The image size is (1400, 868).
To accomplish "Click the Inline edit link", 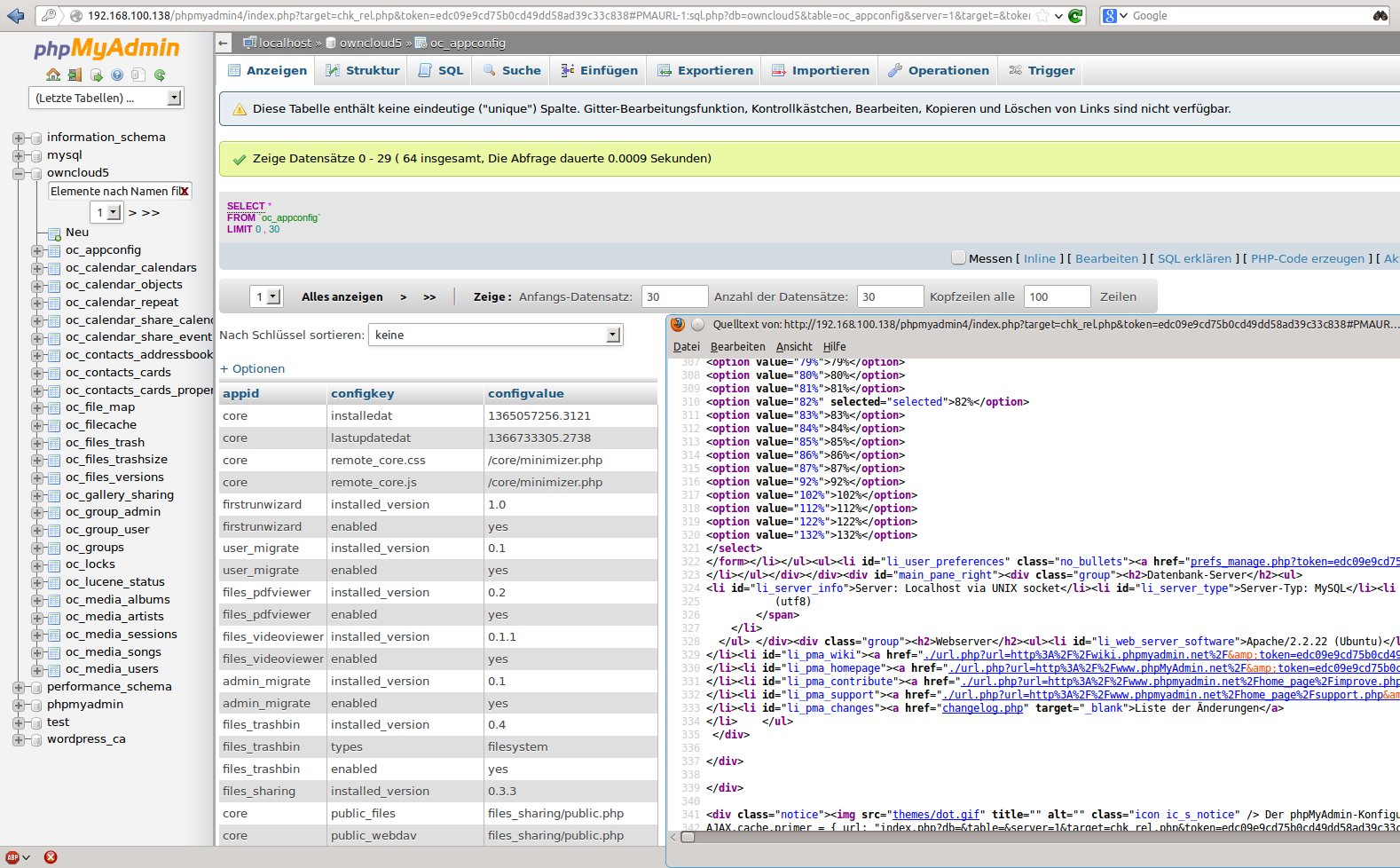I will (1040, 258).
